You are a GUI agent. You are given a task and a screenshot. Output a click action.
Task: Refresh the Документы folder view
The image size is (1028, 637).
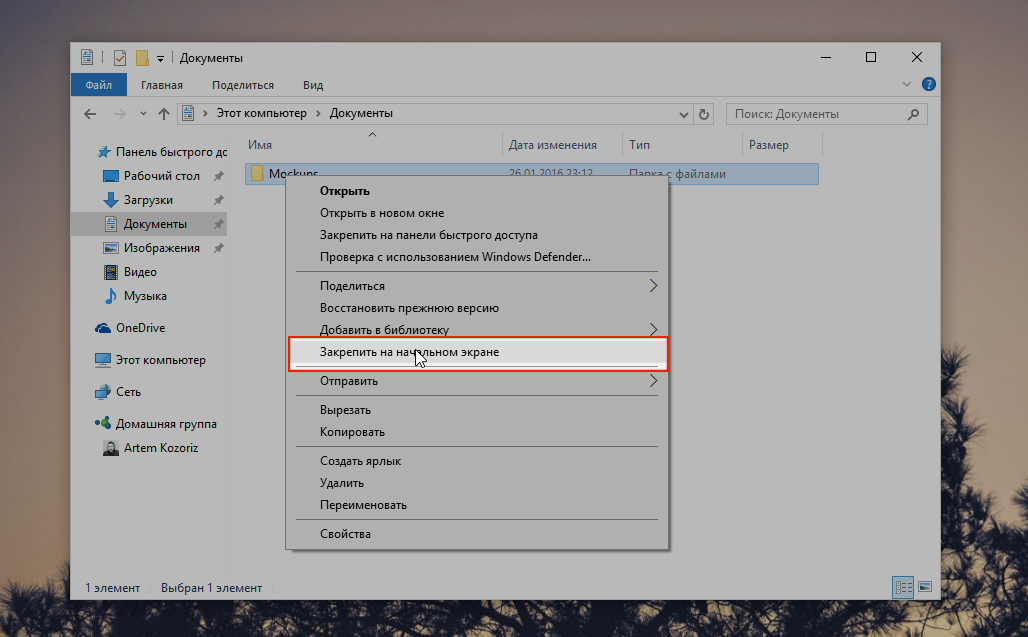click(704, 114)
